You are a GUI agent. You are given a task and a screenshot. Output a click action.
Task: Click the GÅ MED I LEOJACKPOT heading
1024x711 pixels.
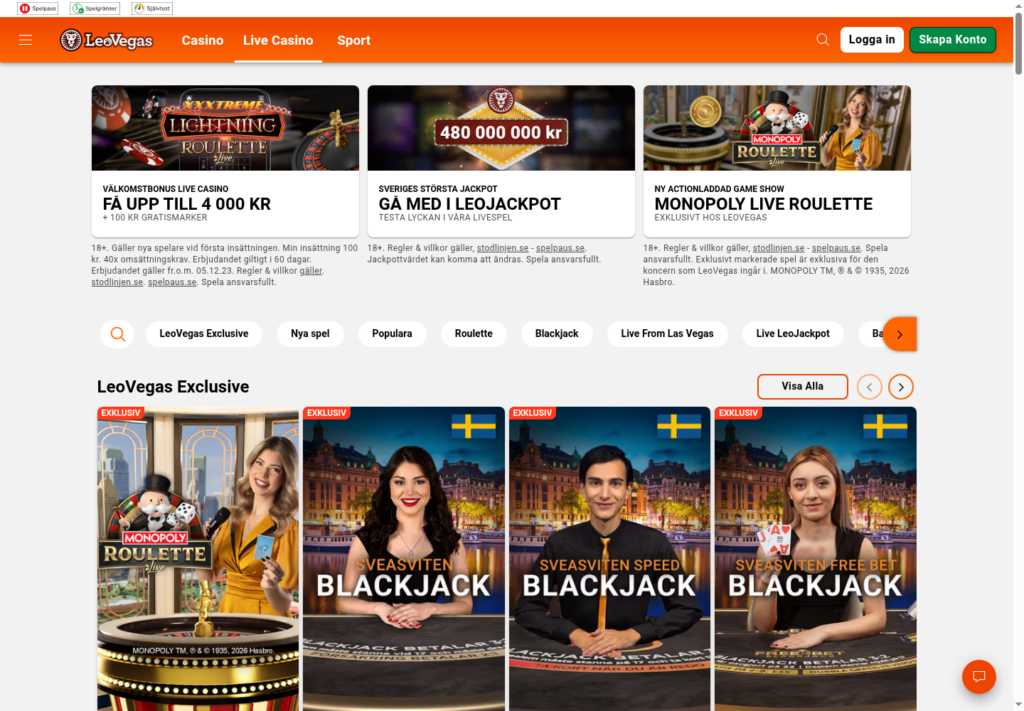470,204
